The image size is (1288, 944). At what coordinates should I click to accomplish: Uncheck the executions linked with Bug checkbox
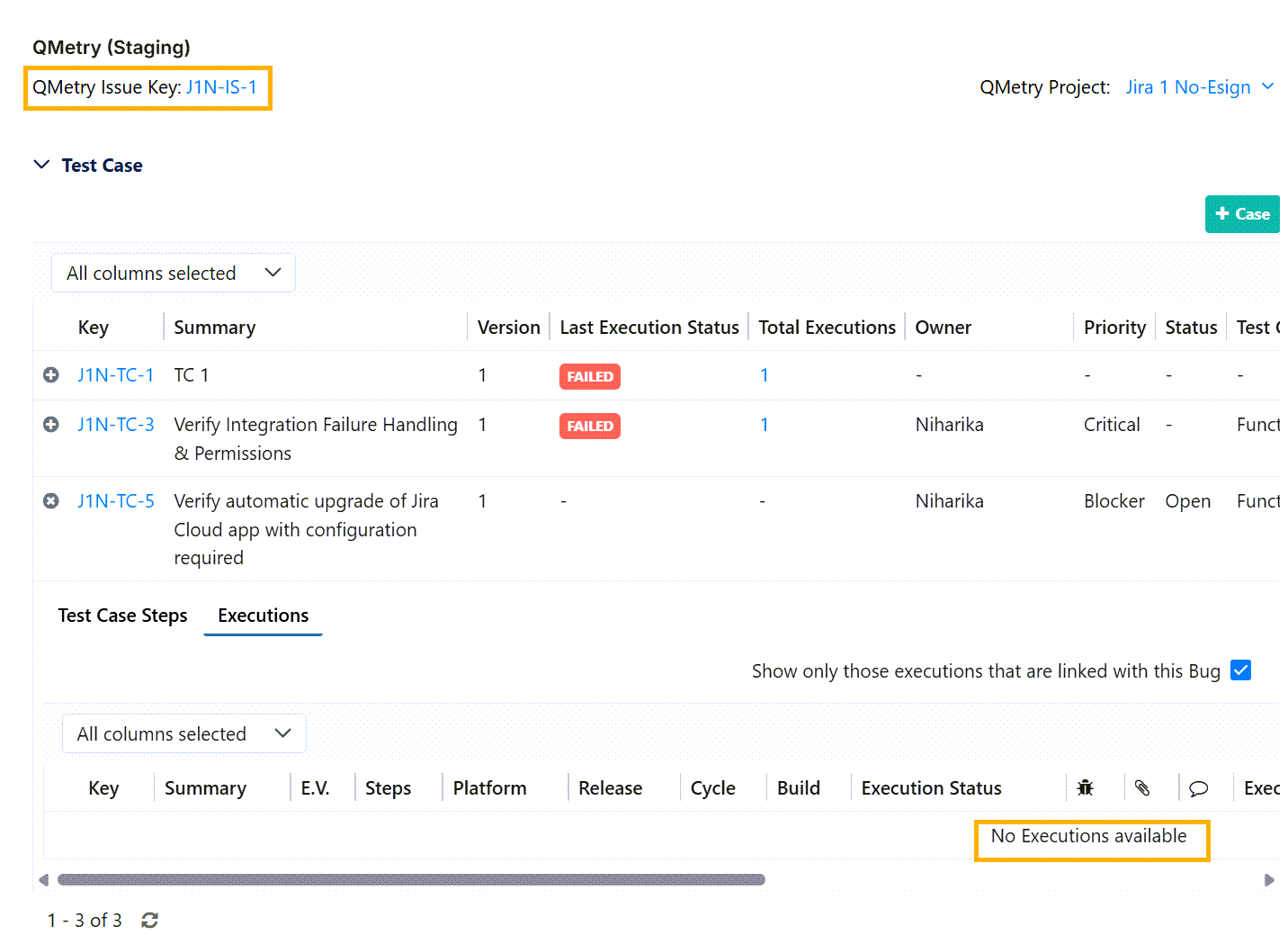[x=1240, y=670]
